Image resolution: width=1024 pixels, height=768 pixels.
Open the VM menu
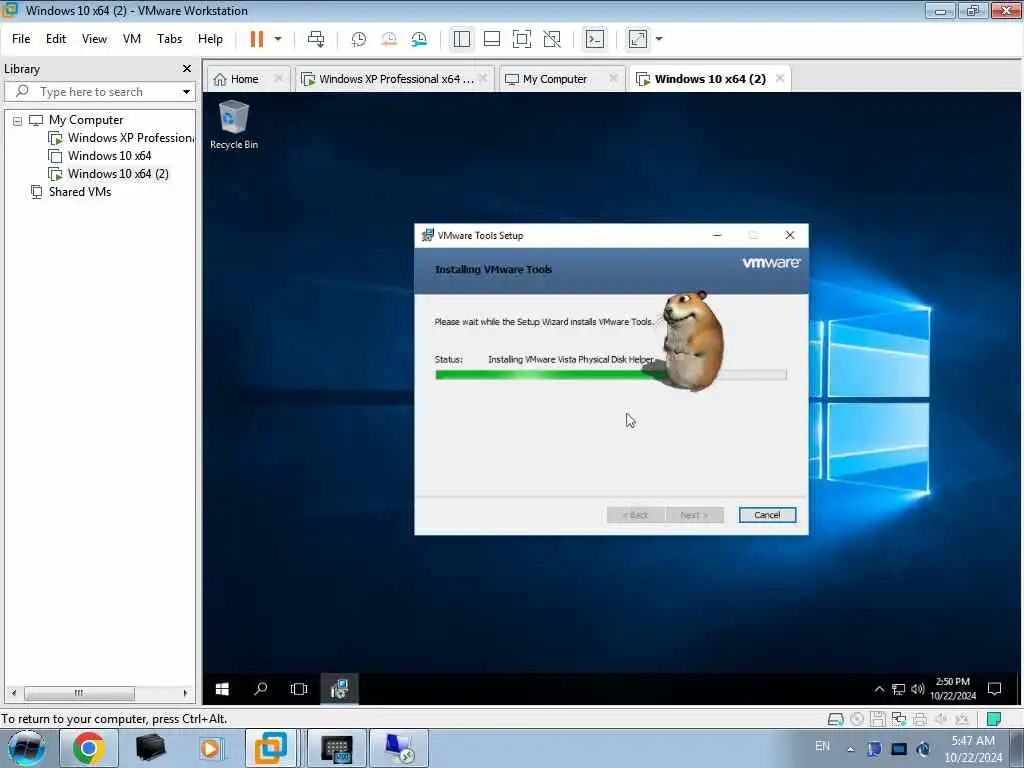(132, 39)
